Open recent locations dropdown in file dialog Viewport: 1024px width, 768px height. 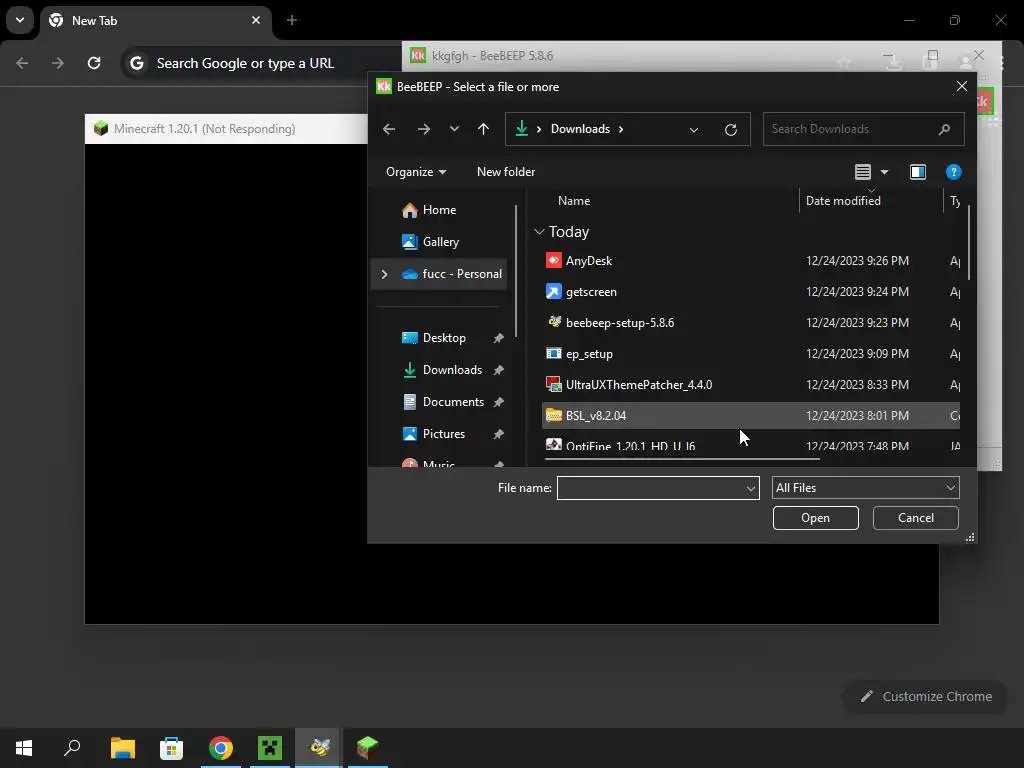(454, 129)
